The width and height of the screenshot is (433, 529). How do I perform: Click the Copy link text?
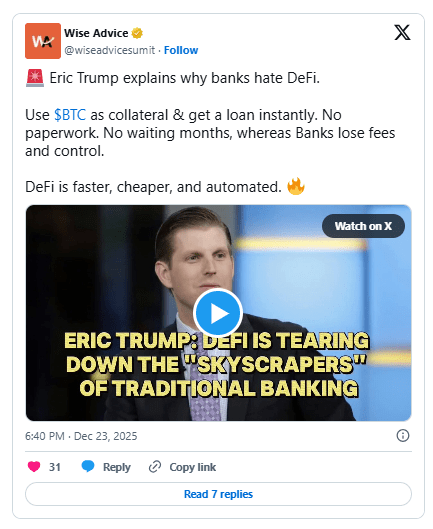click(x=193, y=467)
